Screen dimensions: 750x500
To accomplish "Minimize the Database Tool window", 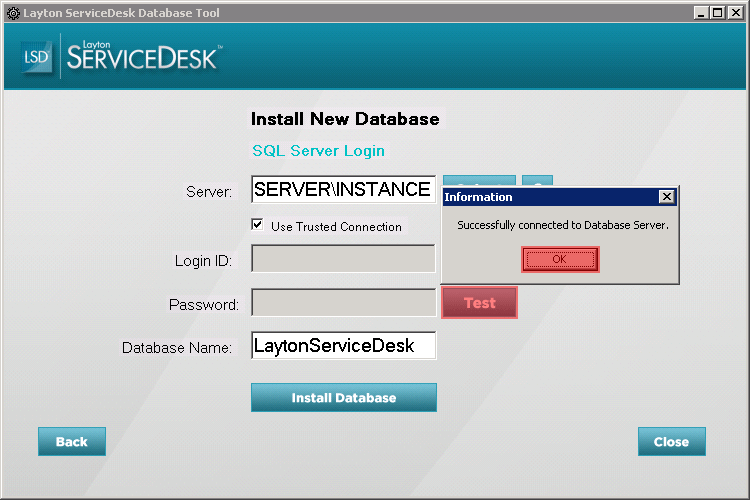I will point(701,12).
